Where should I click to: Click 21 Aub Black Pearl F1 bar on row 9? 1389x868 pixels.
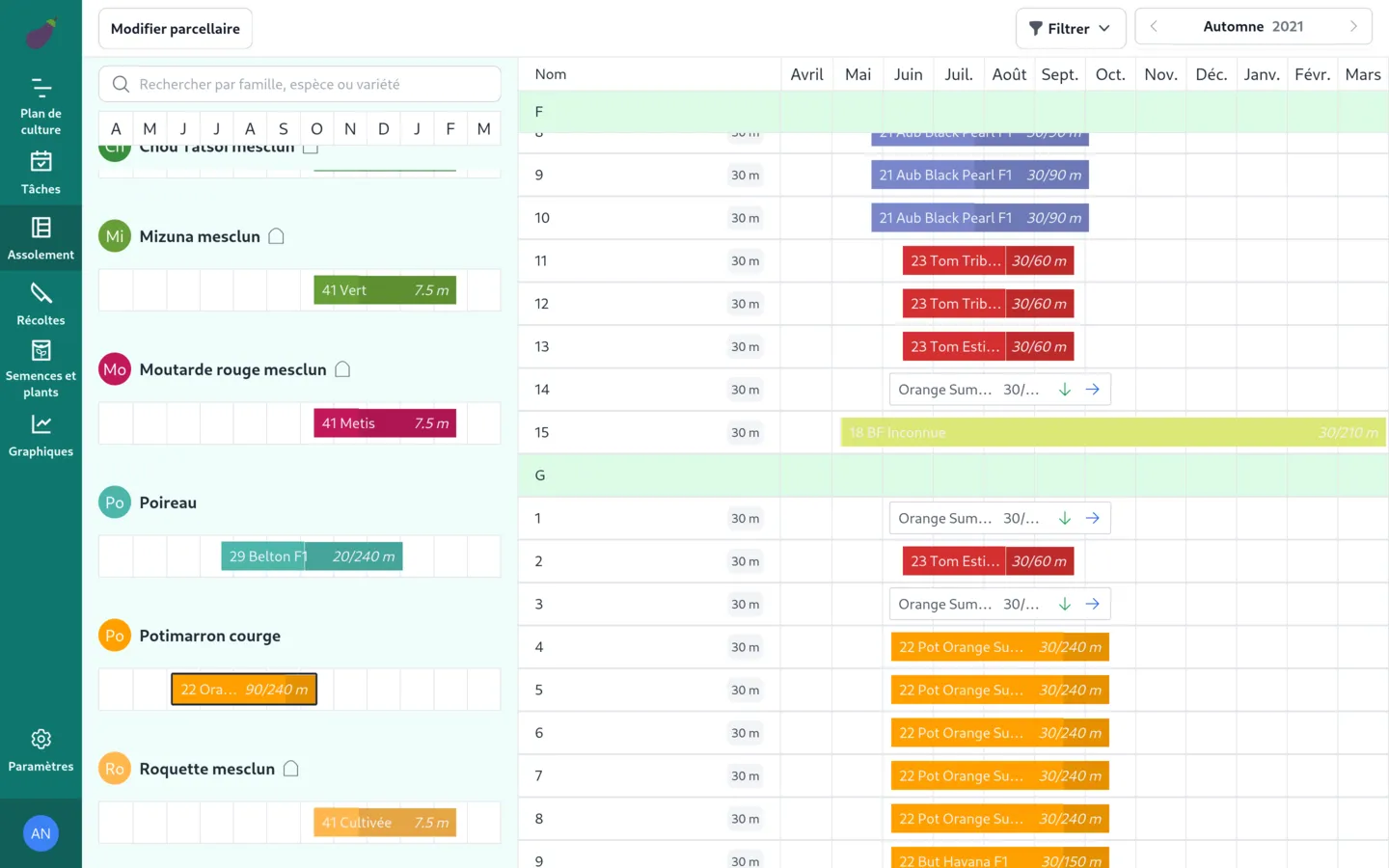tap(980, 175)
